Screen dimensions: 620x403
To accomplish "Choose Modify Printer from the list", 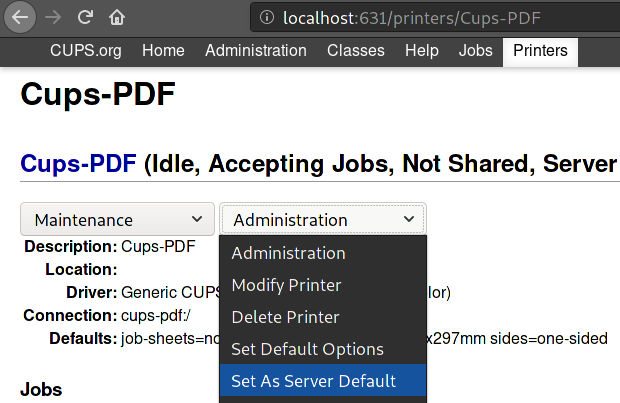I will pos(323,285).
